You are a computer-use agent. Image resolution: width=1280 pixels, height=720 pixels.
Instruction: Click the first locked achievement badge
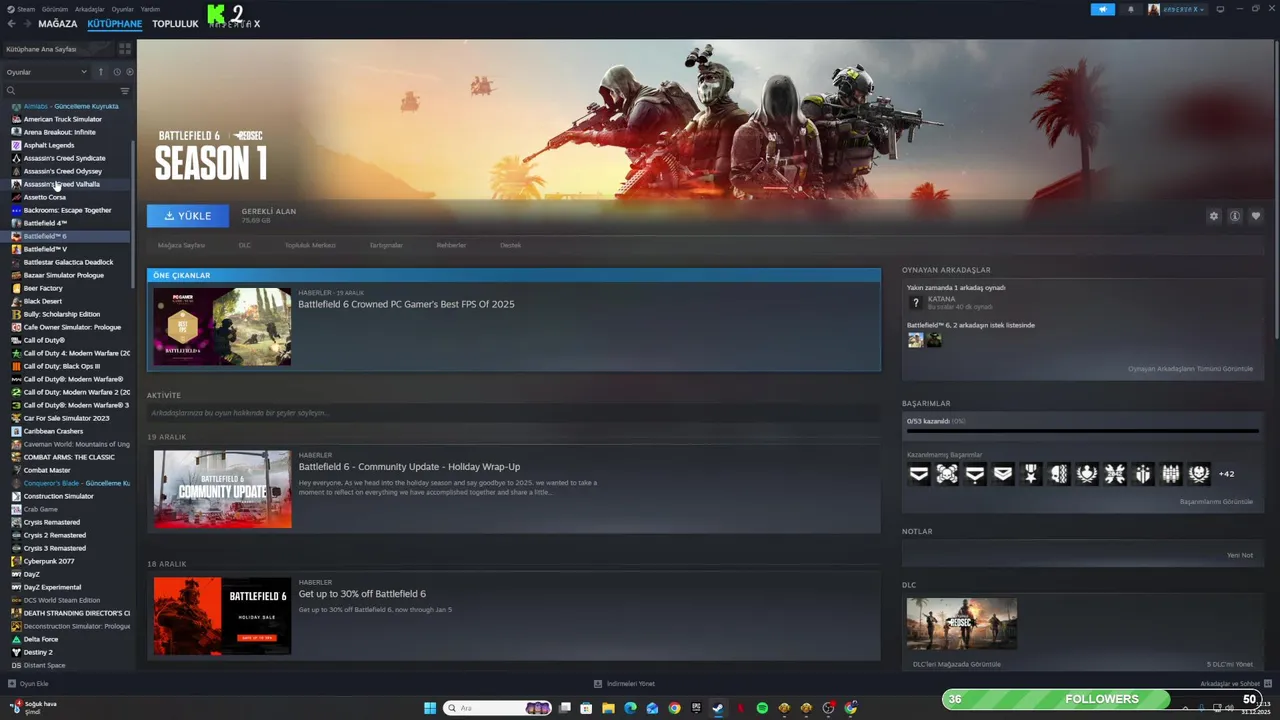(x=918, y=474)
